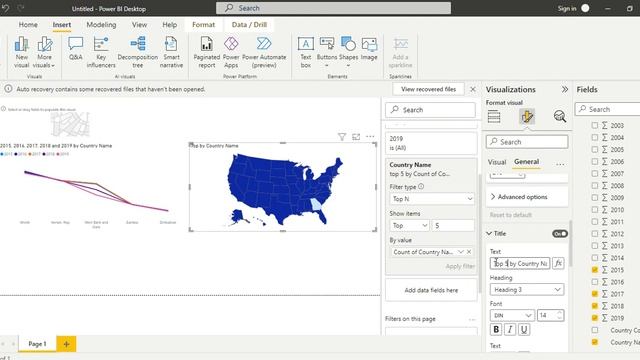Switch to the Format ribbon tab

coord(203,24)
